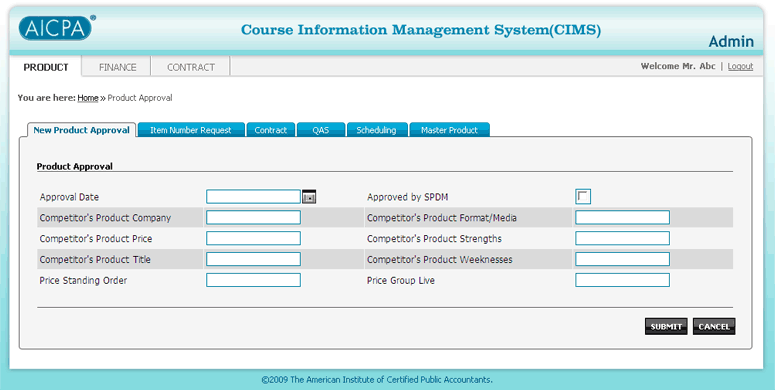This screenshot has width=775, height=390.
Task: Click the CANCEL button
Action: point(714,326)
